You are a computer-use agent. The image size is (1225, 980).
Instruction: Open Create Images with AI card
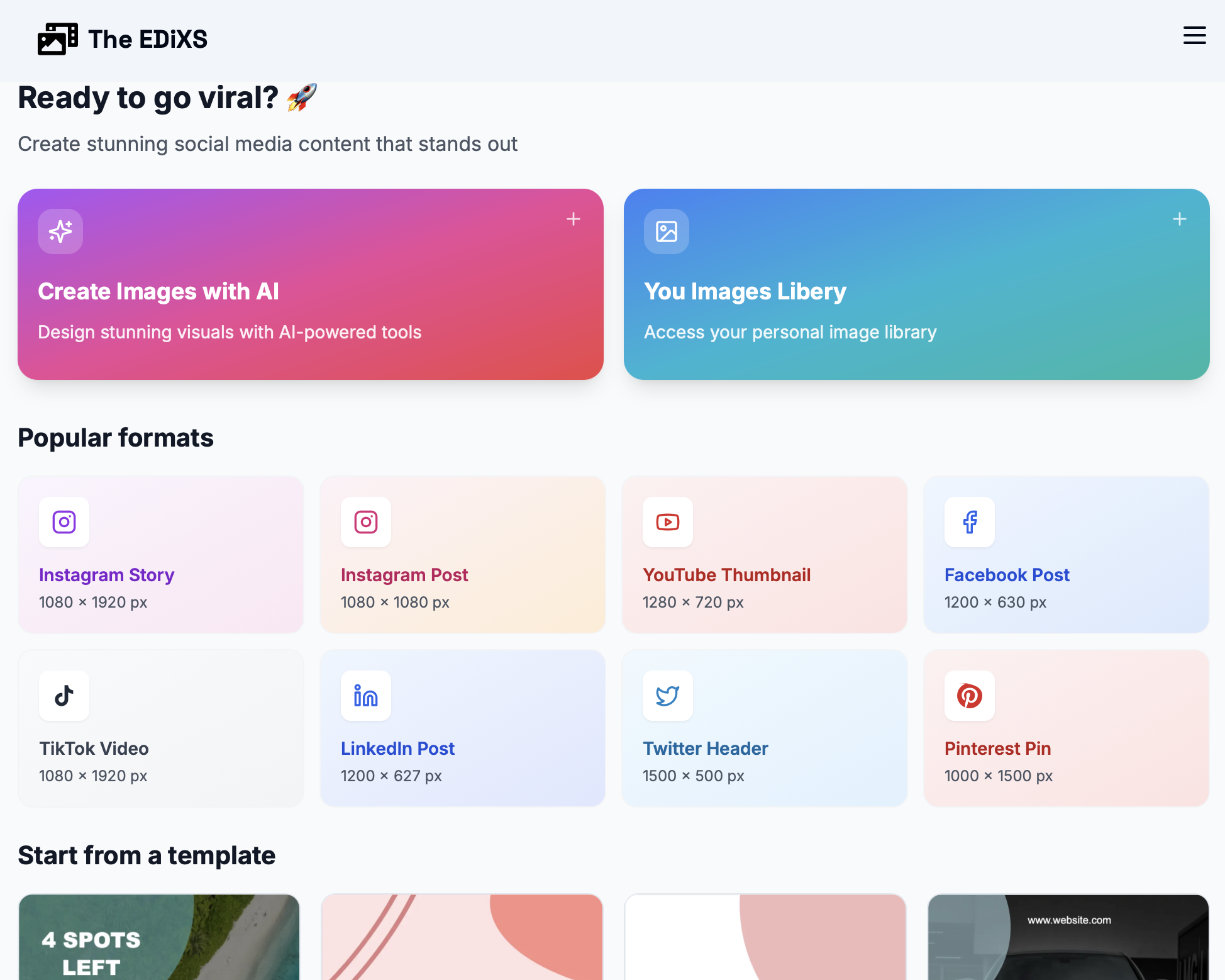click(x=311, y=284)
